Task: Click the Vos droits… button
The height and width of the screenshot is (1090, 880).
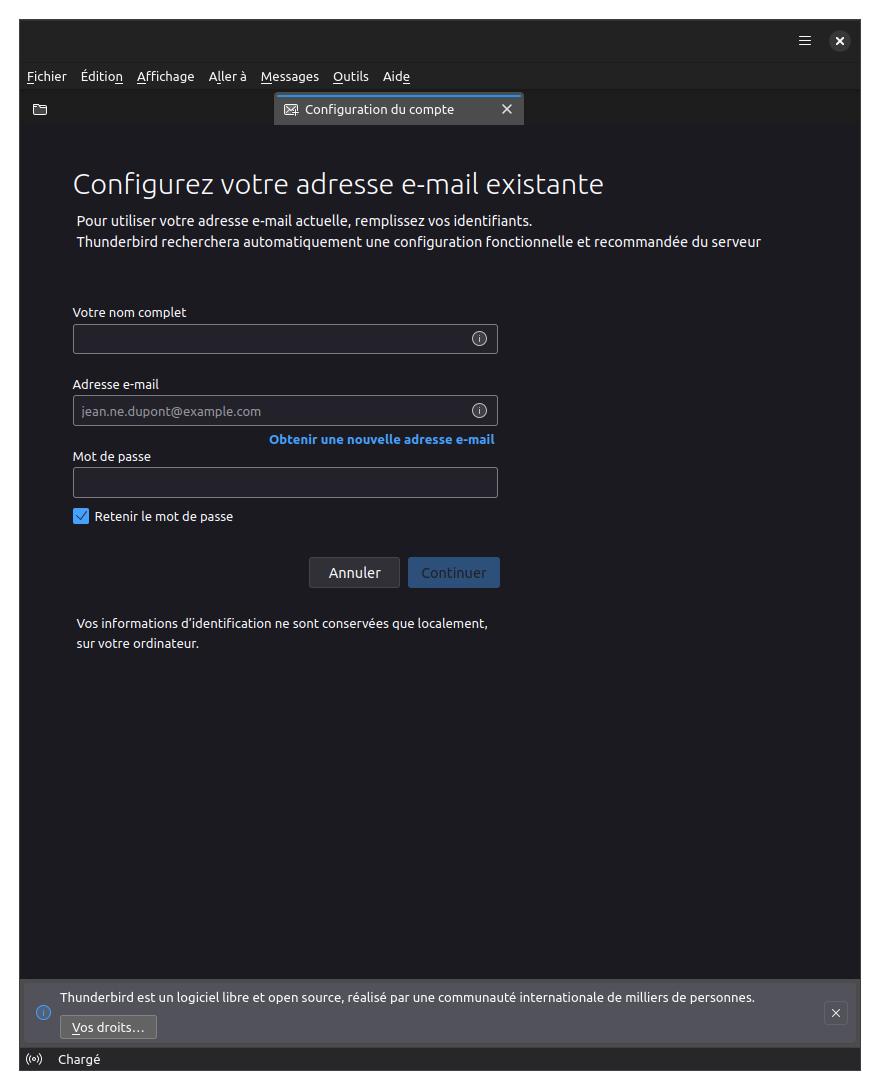Action: (x=108, y=1027)
